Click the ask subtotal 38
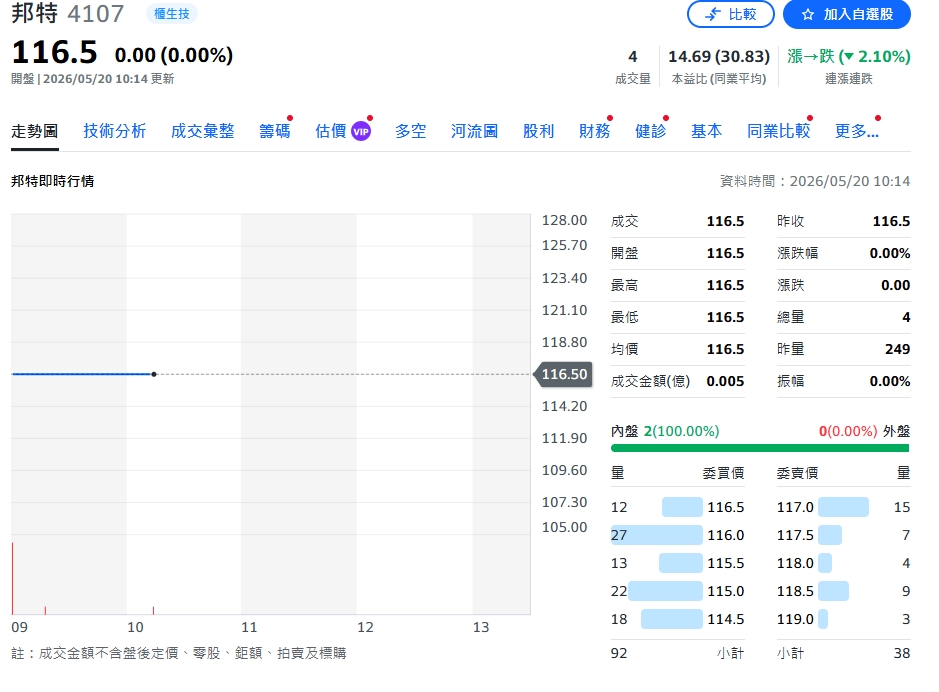The height and width of the screenshot is (692, 939). pos(902,653)
